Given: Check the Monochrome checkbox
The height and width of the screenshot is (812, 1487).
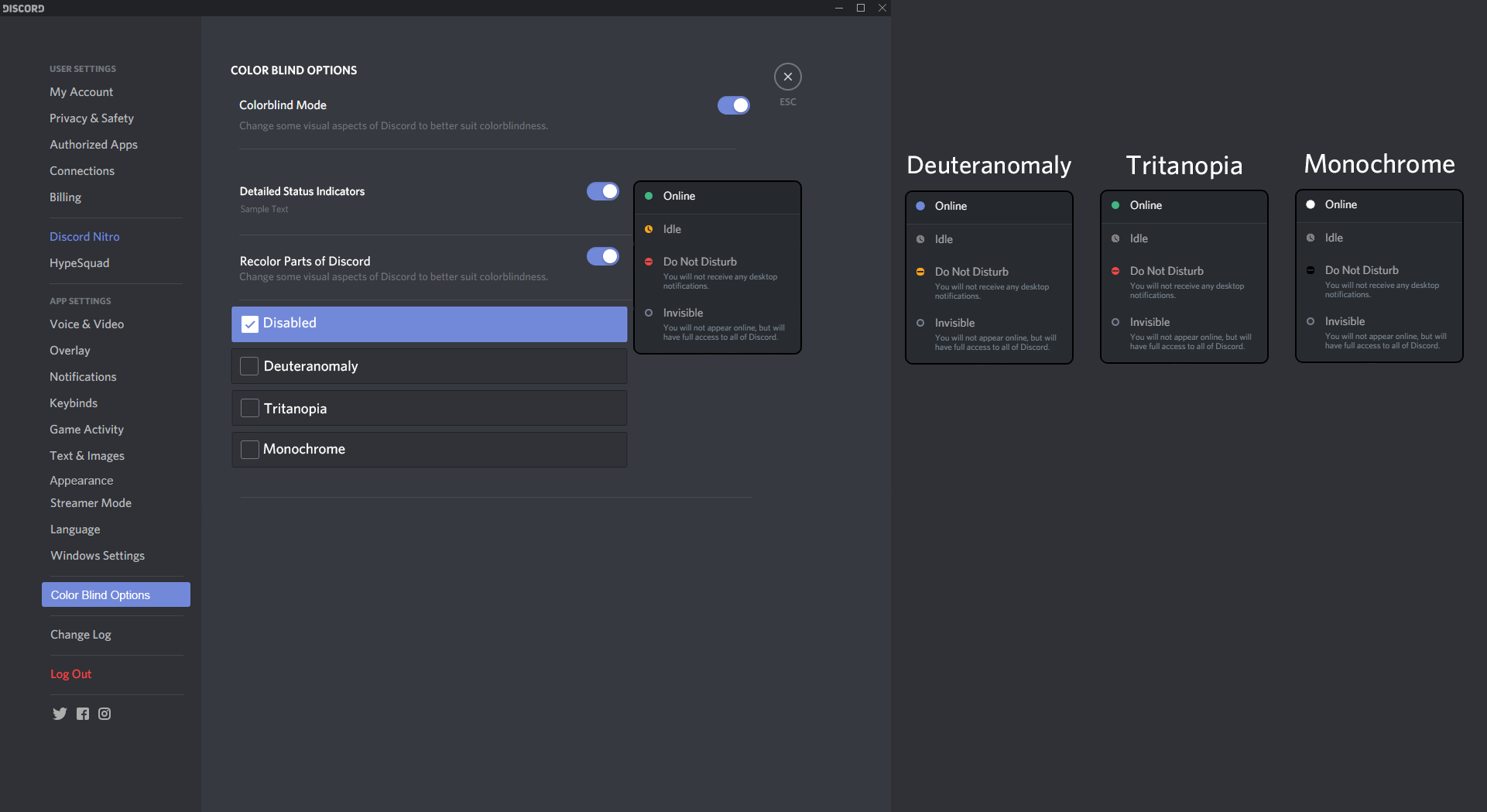Looking at the screenshot, I should pos(249,450).
